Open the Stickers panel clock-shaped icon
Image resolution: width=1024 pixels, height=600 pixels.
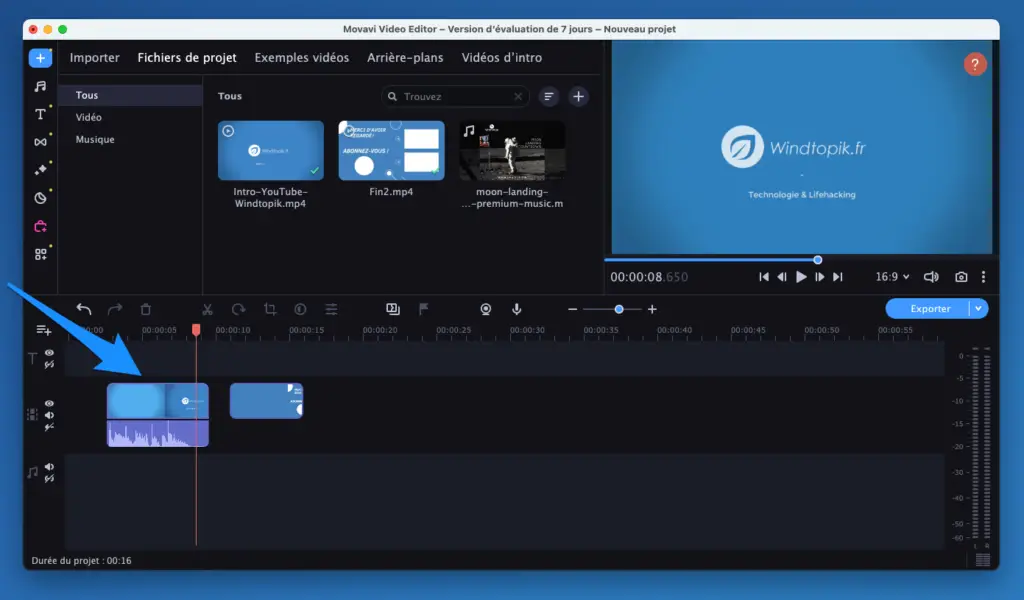tap(40, 198)
